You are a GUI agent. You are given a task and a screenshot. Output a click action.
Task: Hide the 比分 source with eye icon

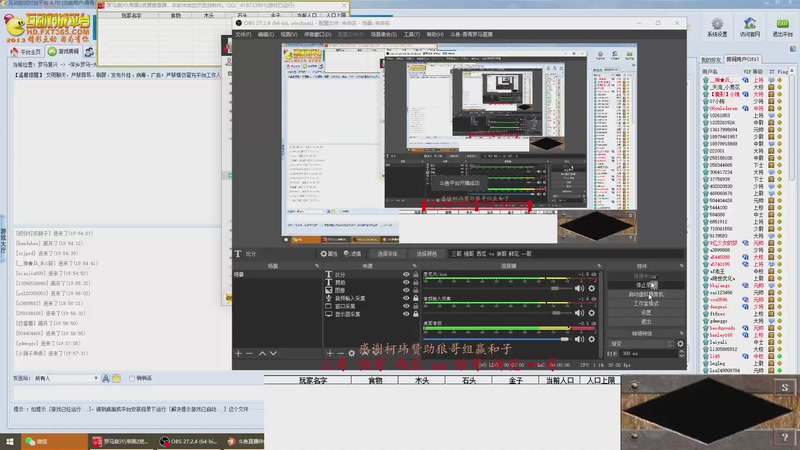tap(406, 274)
